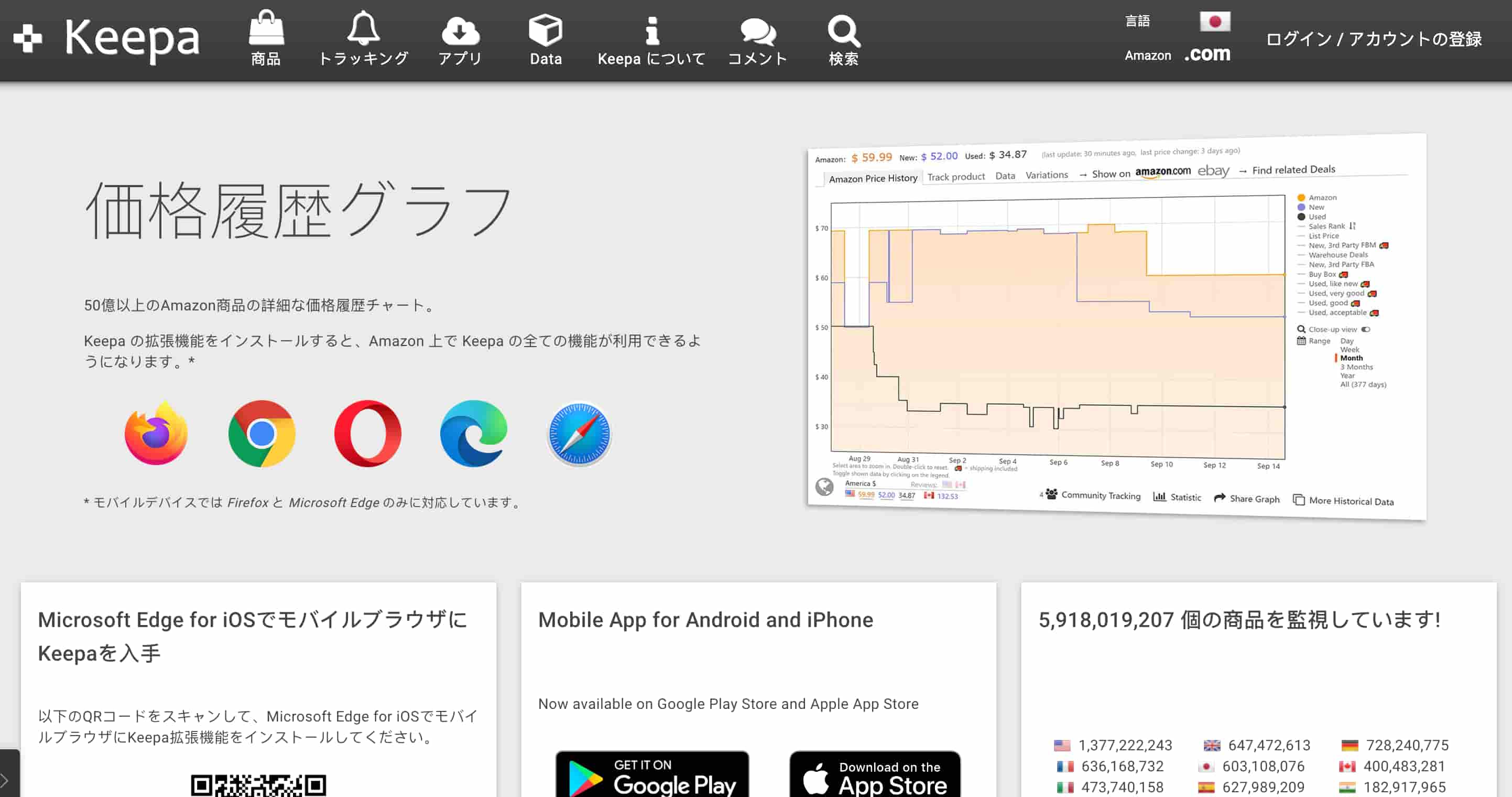1512x797 pixels.
Task: Open Community Tracking below the graph
Action: (1096, 495)
